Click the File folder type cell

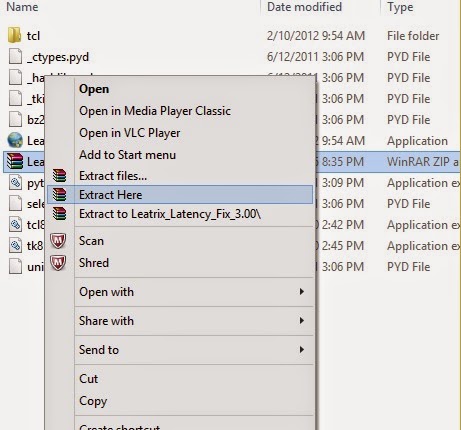413,36
